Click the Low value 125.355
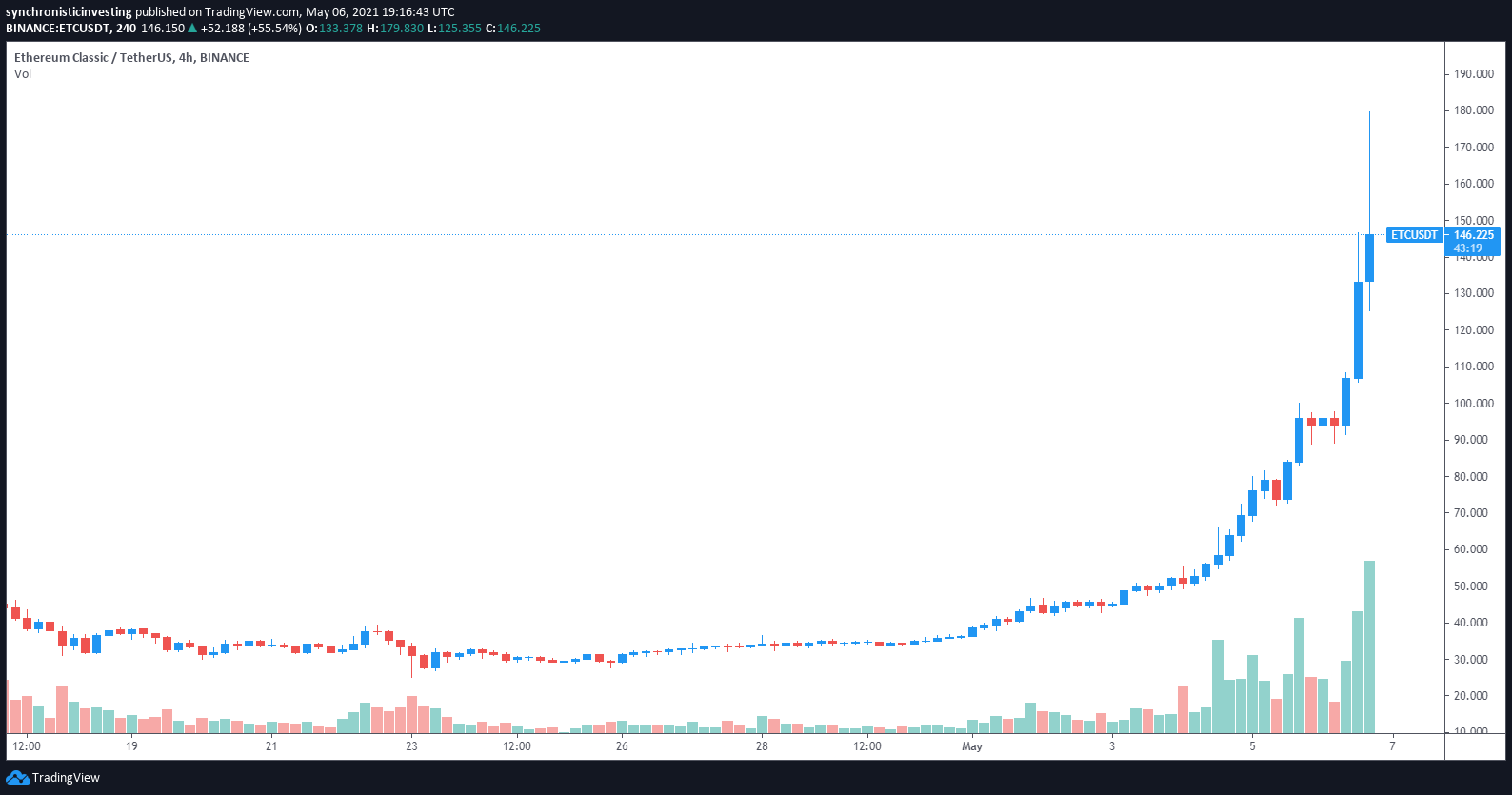Screen dimensions: 1512x795 460,29
